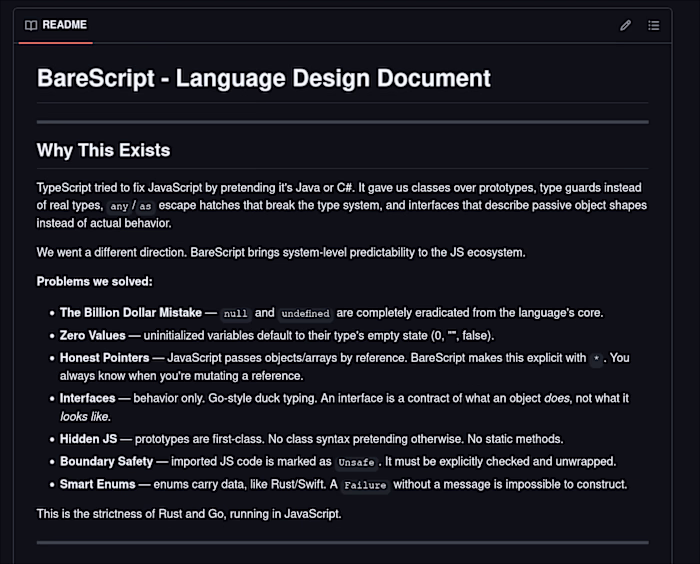700x564 pixels.
Task: Click the line 'This is the strictness of Rust and Go'
Action: (x=189, y=514)
